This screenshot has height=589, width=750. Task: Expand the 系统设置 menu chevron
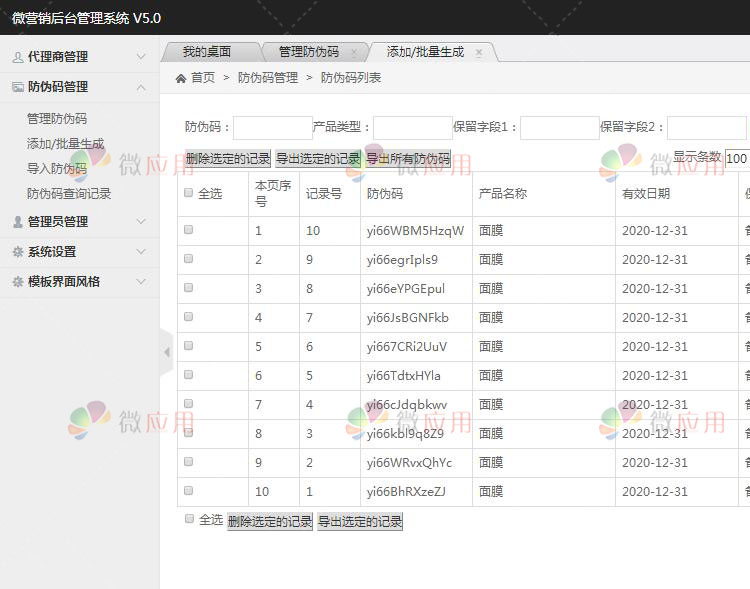[x=141, y=252]
